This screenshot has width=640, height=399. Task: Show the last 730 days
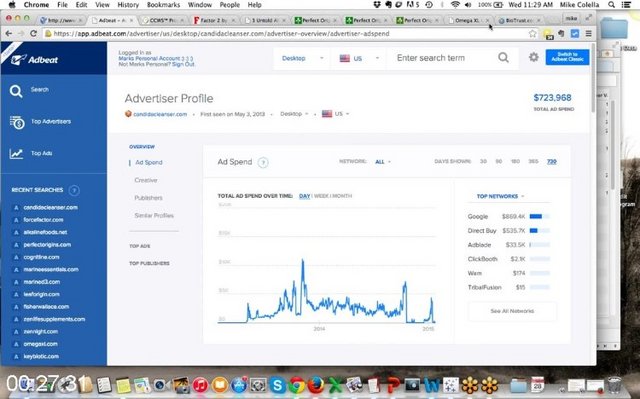coord(552,162)
